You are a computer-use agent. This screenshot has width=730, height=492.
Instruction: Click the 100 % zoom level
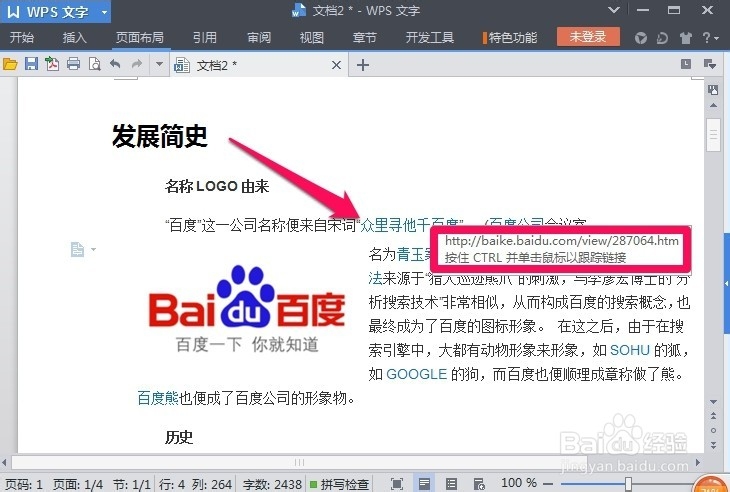tap(519, 483)
